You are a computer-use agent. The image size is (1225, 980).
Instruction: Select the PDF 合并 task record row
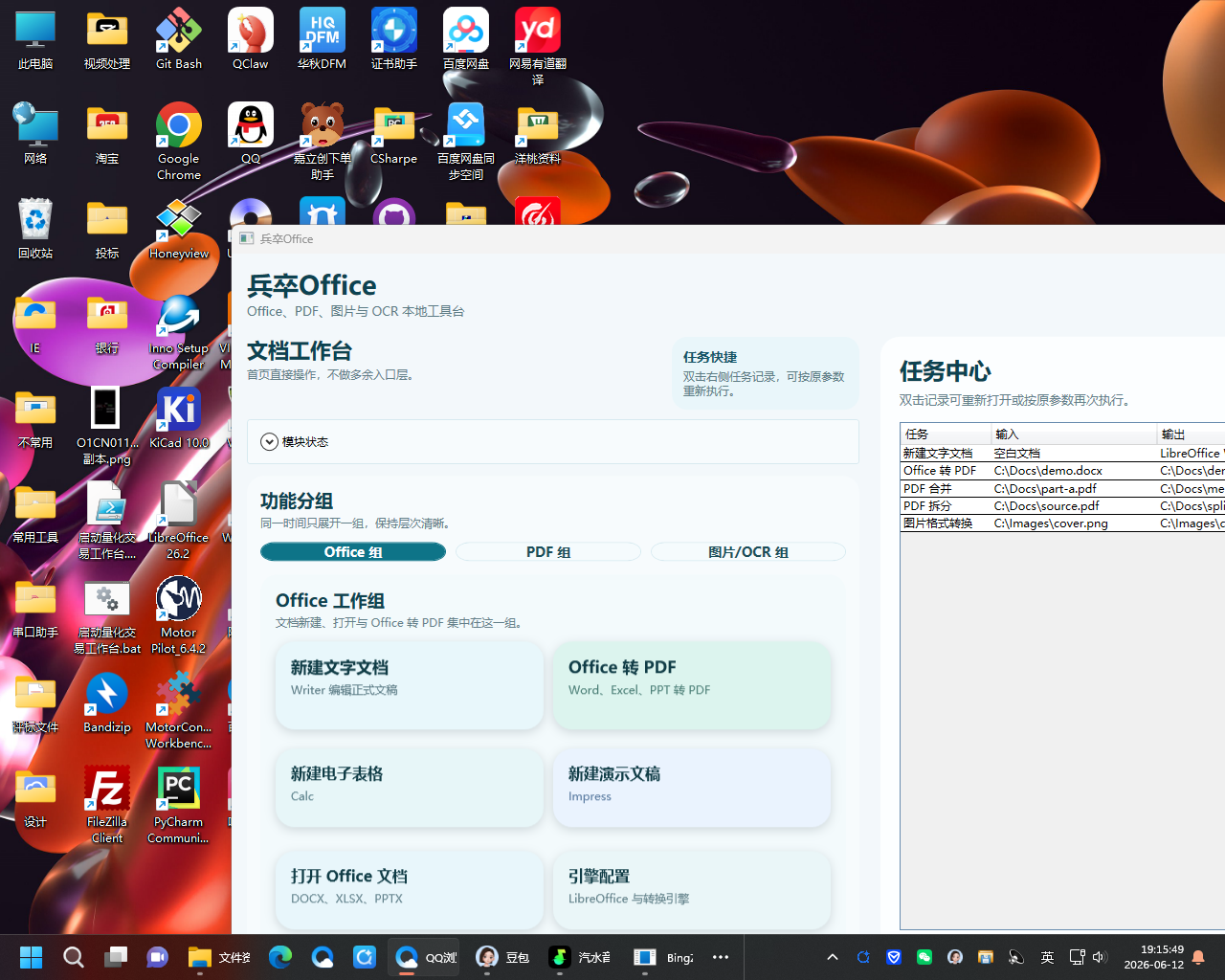(x=1062, y=488)
